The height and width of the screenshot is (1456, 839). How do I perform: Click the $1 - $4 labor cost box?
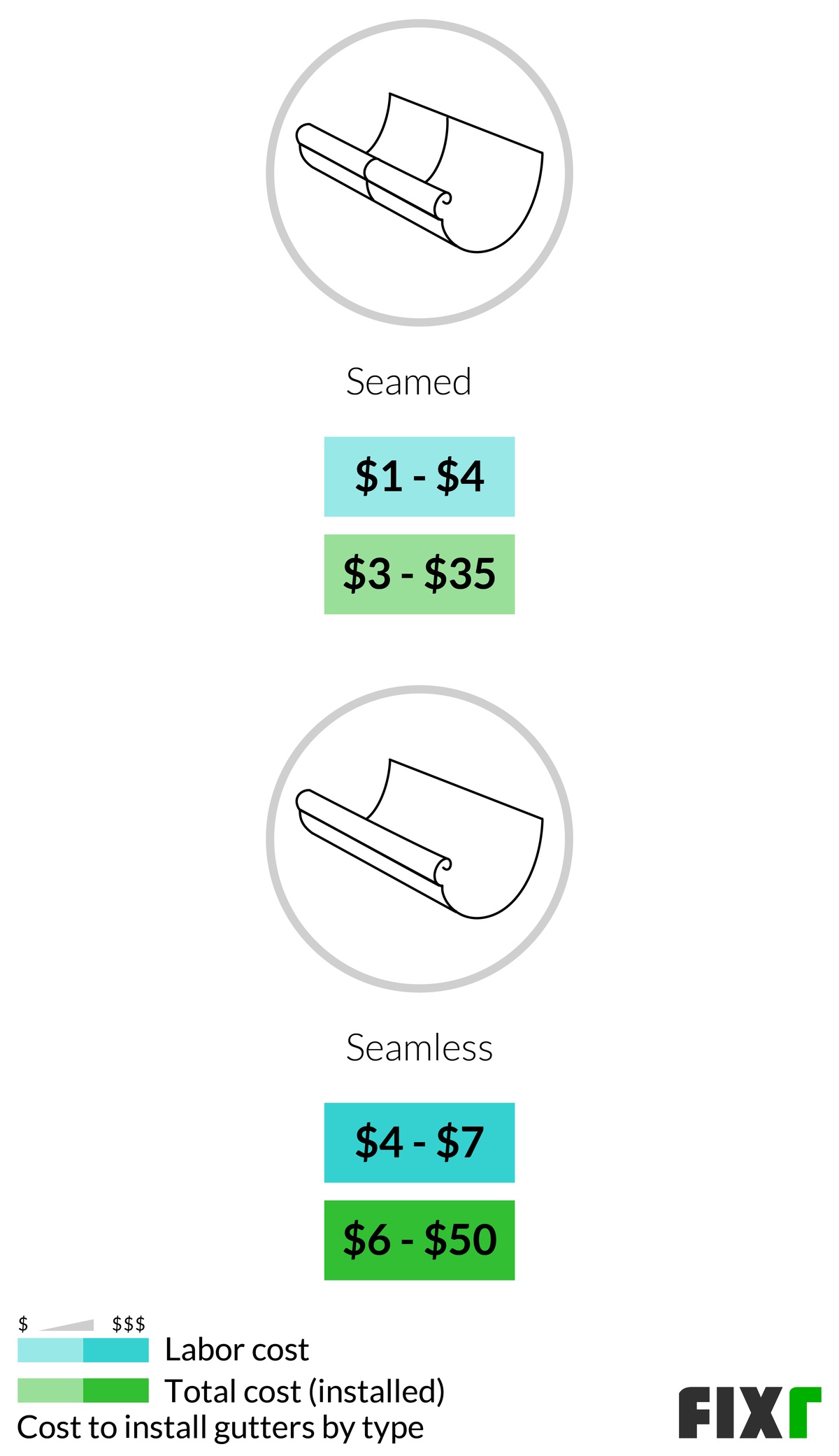pyautogui.click(x=419, y=477)
